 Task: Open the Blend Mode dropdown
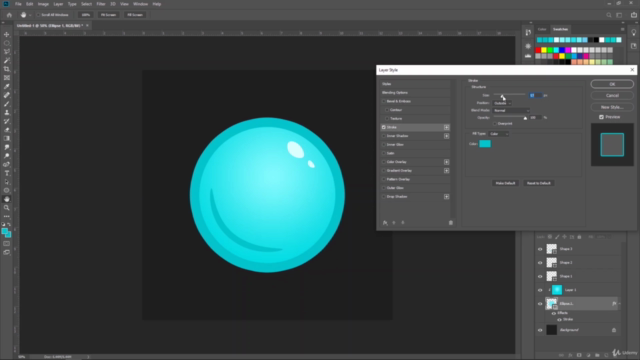point(511,111)
